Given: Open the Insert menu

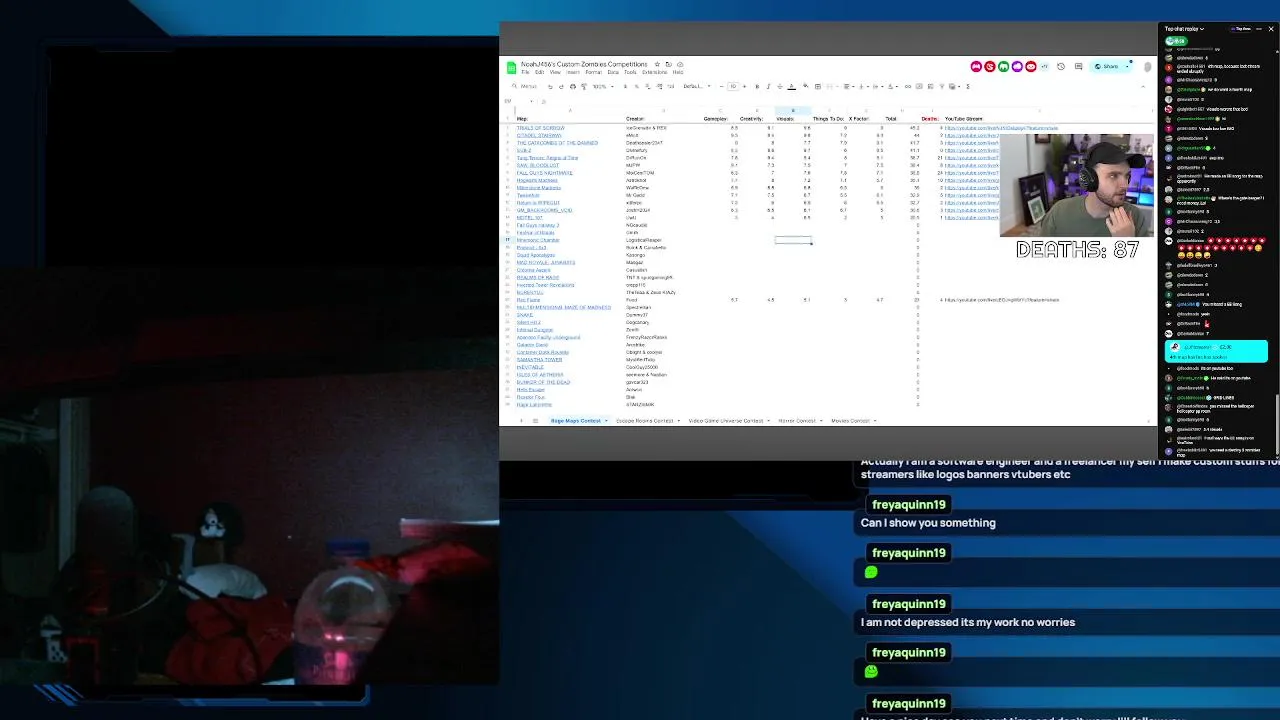Looking at the screenshot, I should (x=573, y=72).
